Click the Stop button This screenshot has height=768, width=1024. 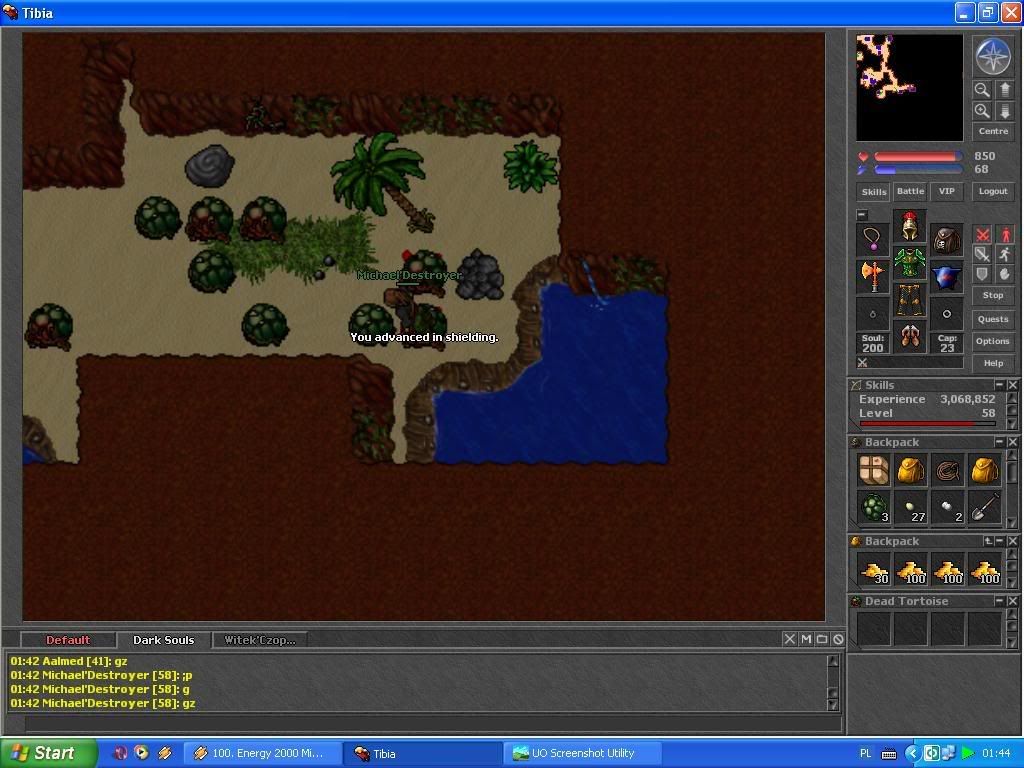(993, 295)
